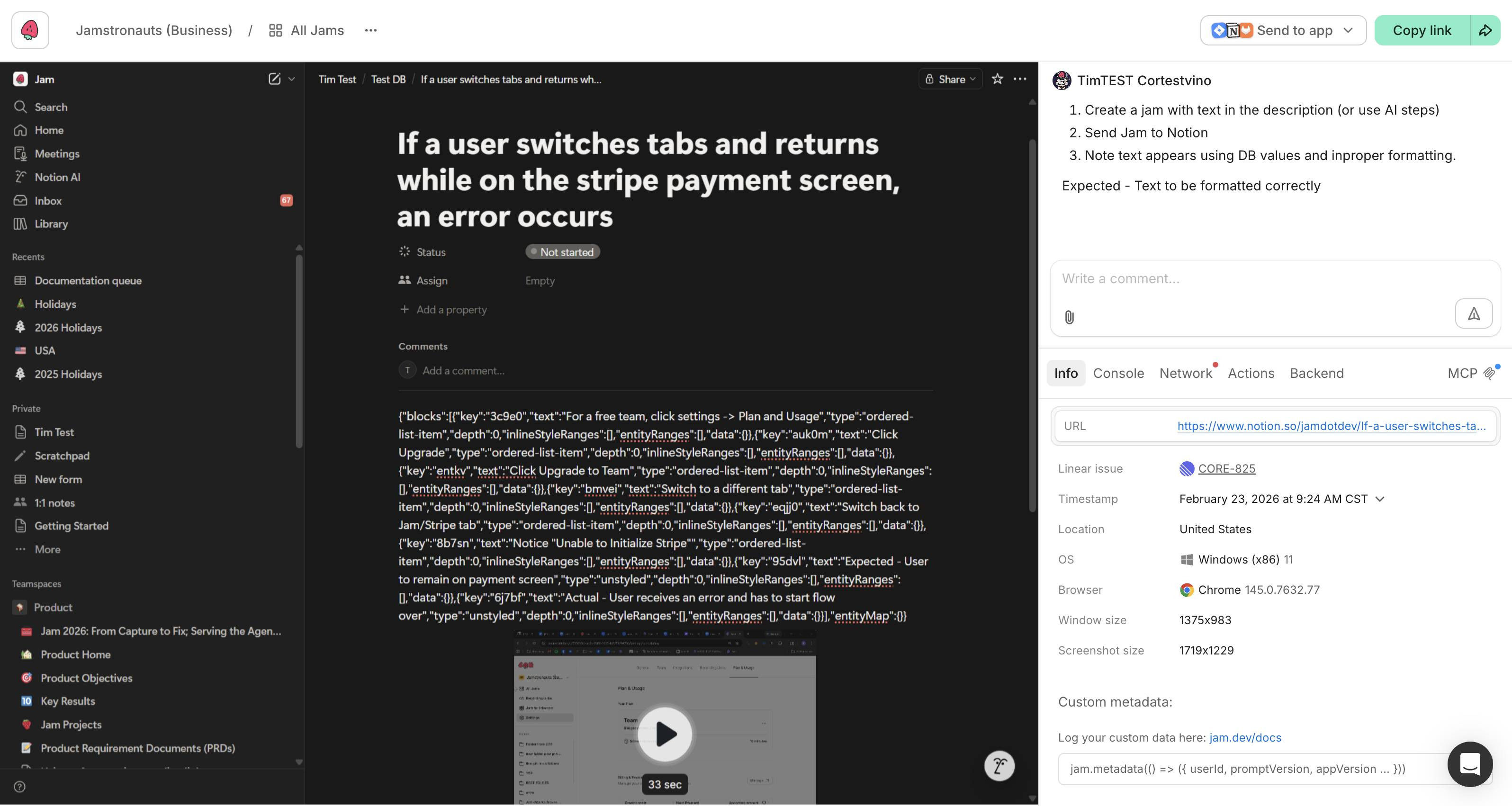Play the 33 sec video
The image size is (1512, 806).
click(x=665, y=734)
